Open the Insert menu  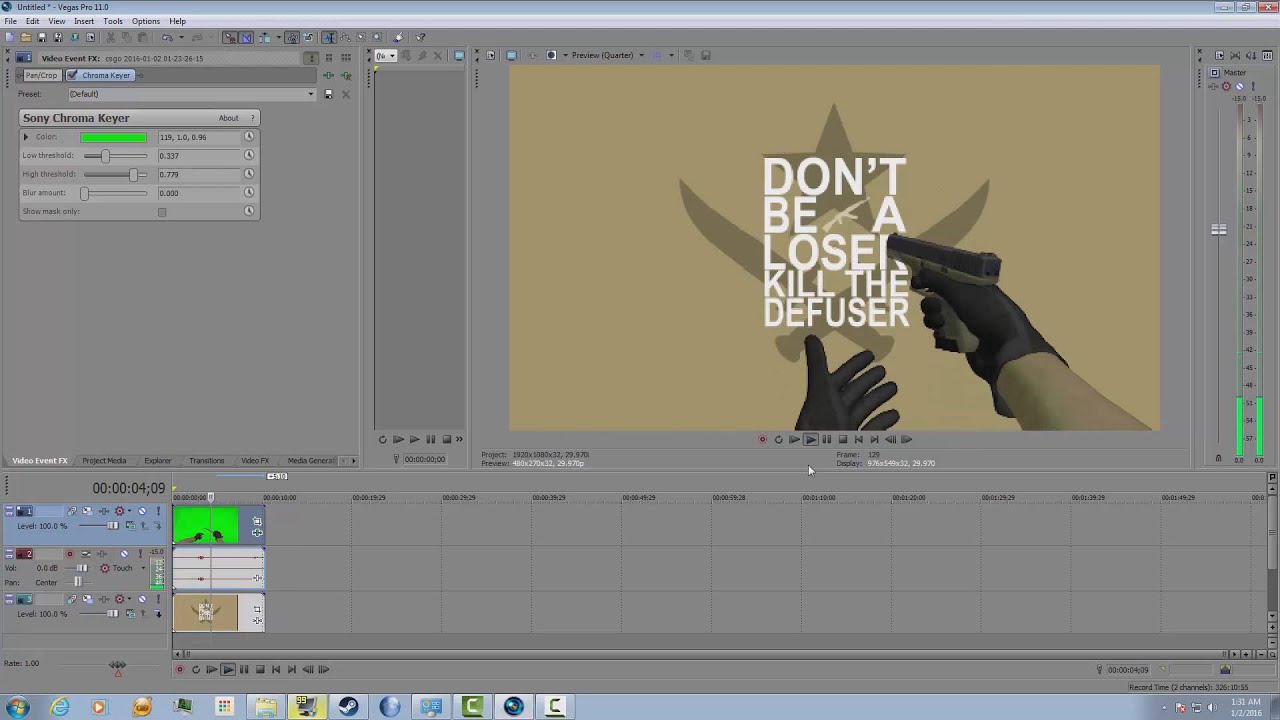click(x=84, y=21)
